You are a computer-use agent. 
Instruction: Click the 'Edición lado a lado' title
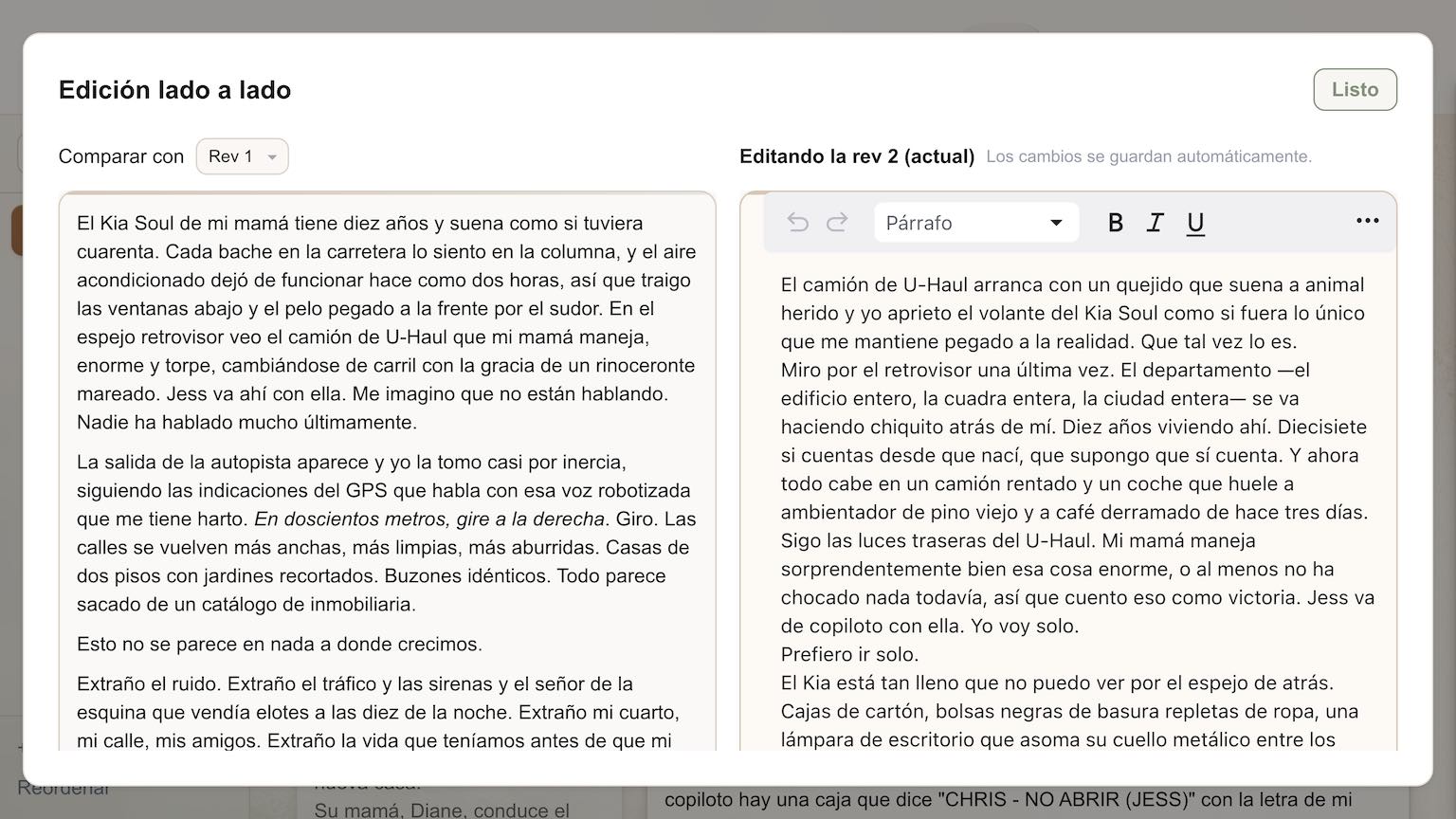click(174, 90)
